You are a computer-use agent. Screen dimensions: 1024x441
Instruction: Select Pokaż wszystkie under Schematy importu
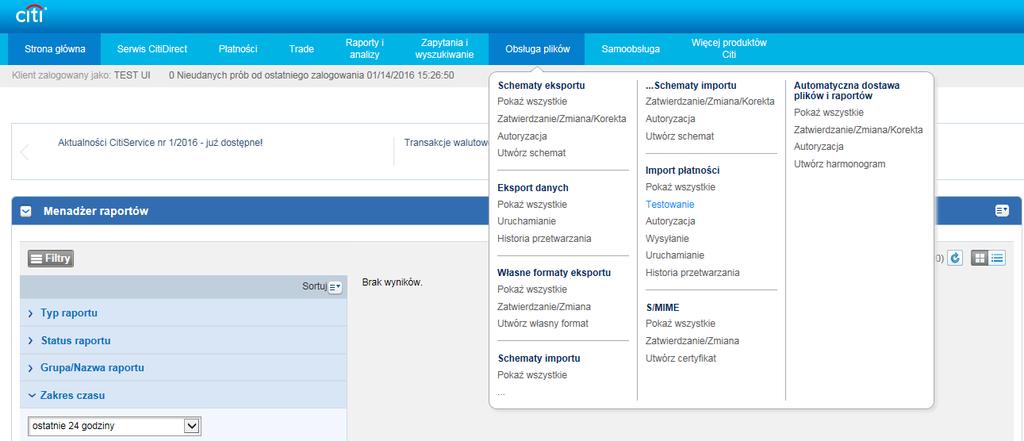(x=532, y=375)
